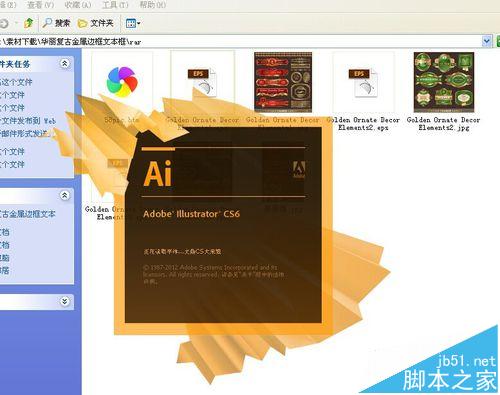The width and height of the screenshot is (500, 395).
Task: Toggle the 文件夹 folders pane button
Action: (95, 23)
